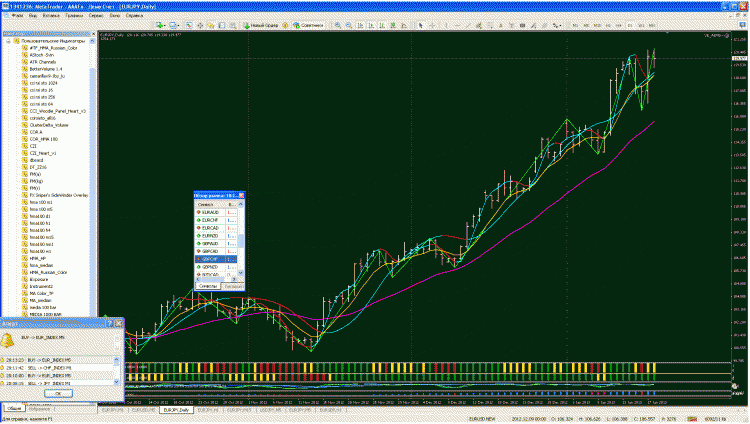Open the Strategy Tester toolbar icon
The image size is (750, 424).
[233, 25]
